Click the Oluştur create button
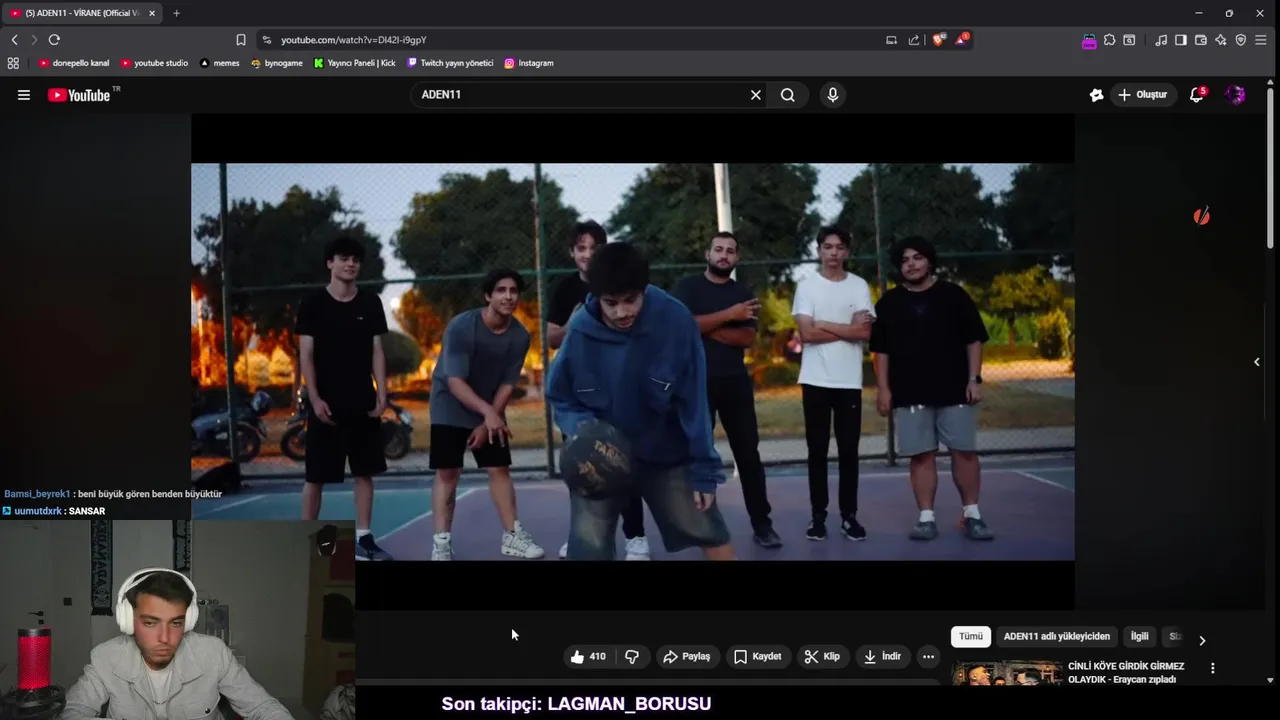 pyautogui.click(x=1142, y=95)
